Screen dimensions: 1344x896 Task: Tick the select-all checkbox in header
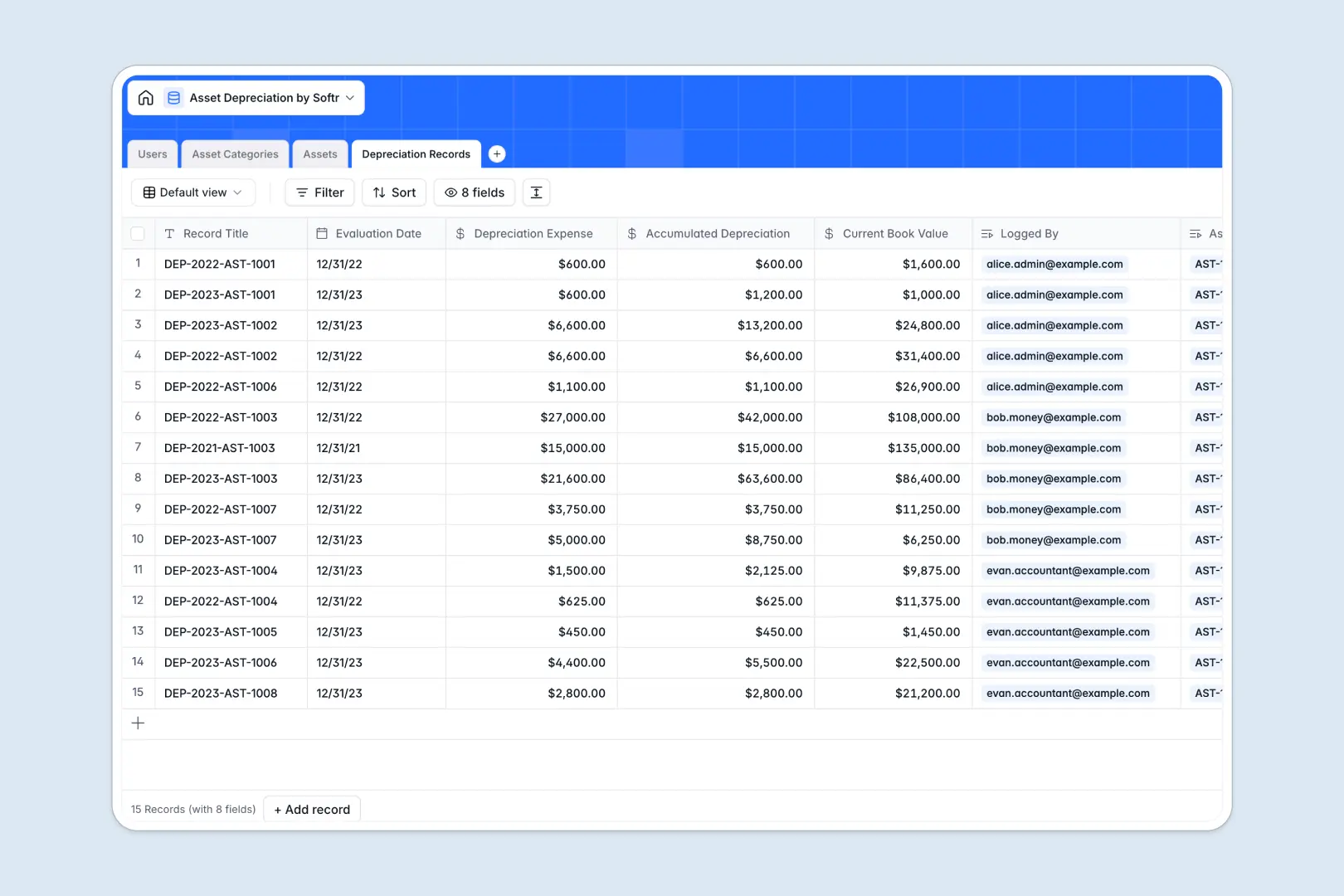pos(138,234)
